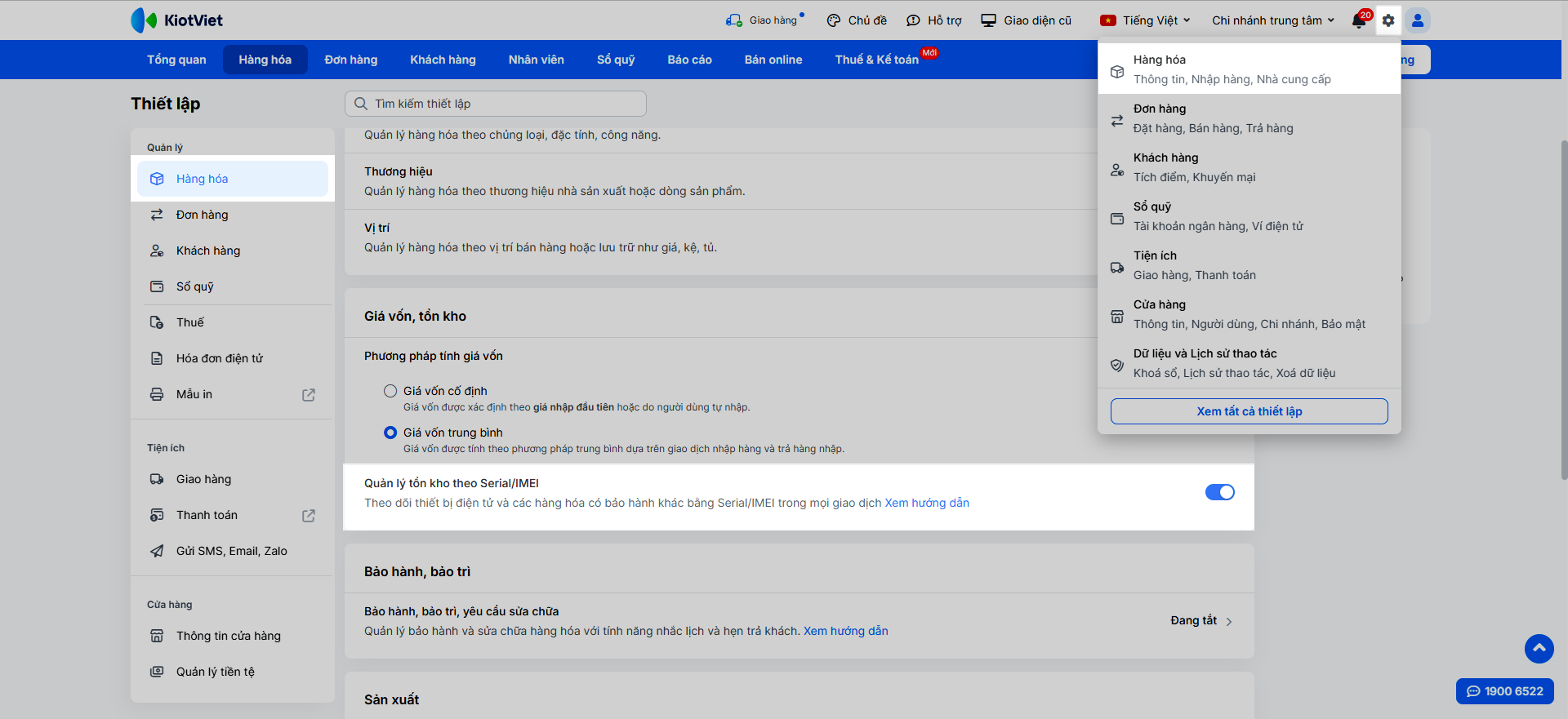This screenshot has height=719, width=1568.
Task: Open the Bán online nav tab
Action: click(773, 60)
